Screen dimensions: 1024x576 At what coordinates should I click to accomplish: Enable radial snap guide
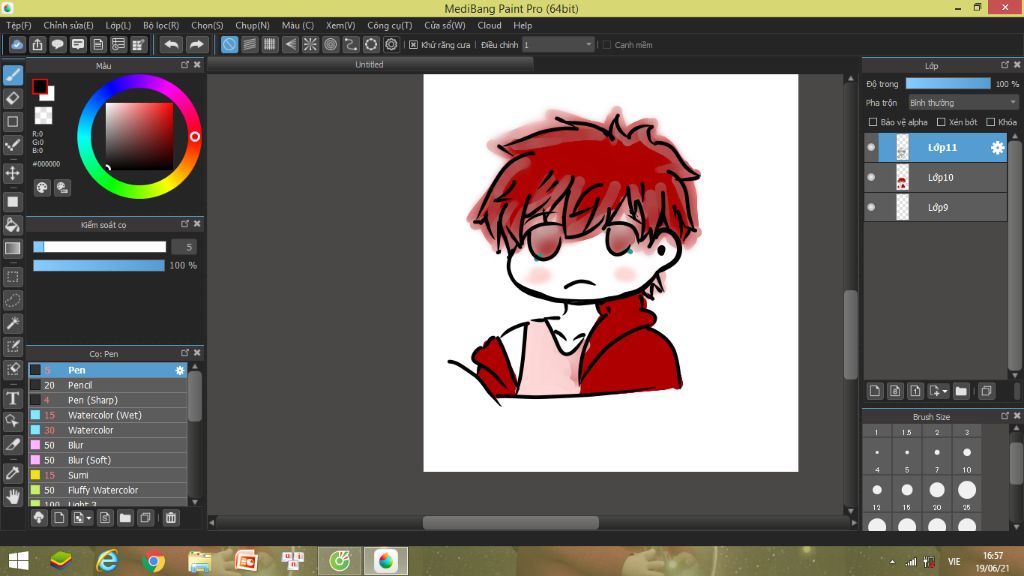pyautogui.click(x=310, y=44)
